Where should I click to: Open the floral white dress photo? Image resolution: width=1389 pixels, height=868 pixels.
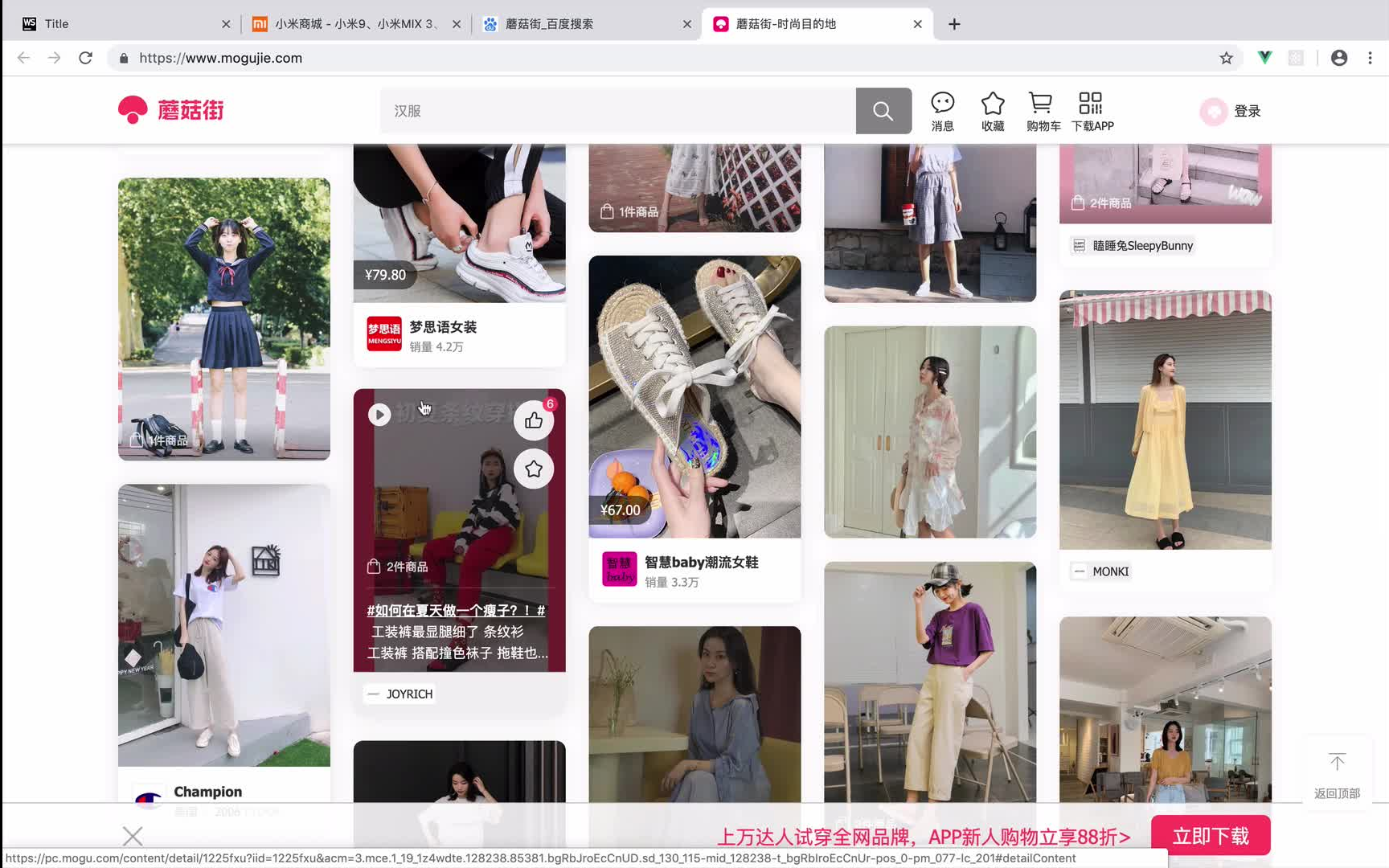[930, 432]
